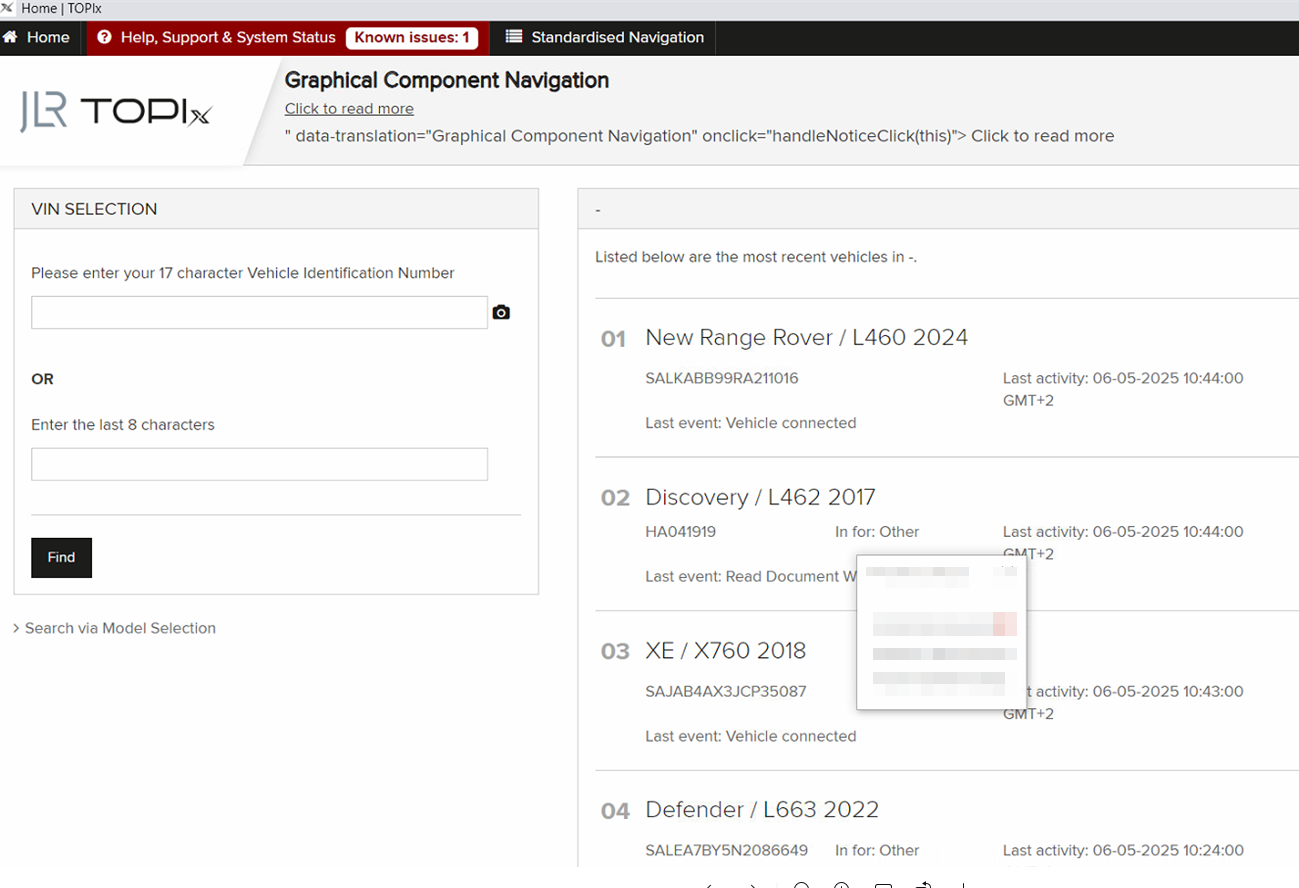Open the Standardised Navigation menu

tap(604, 38)
